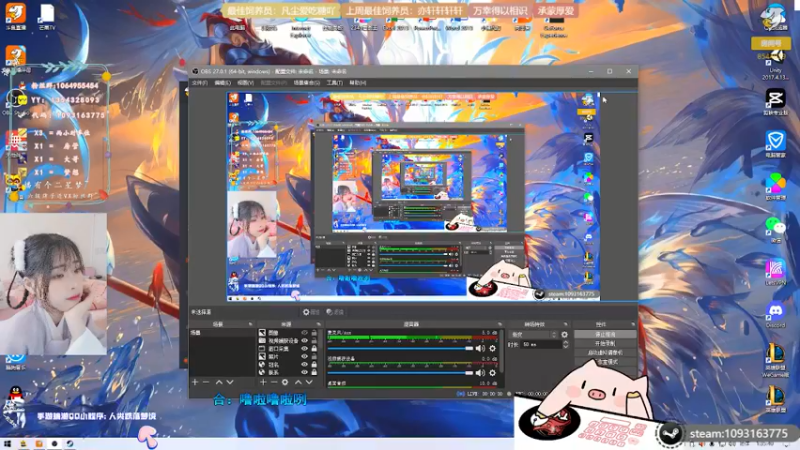Pop out the 来源 dock via its header icon
Screen dimensions: 800x450
318,324
